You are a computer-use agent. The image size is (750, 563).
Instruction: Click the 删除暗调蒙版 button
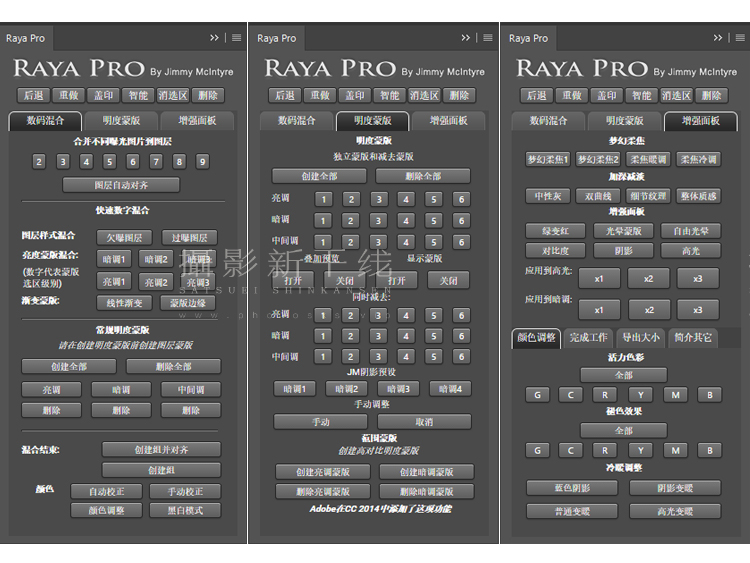tap(427, 491)
